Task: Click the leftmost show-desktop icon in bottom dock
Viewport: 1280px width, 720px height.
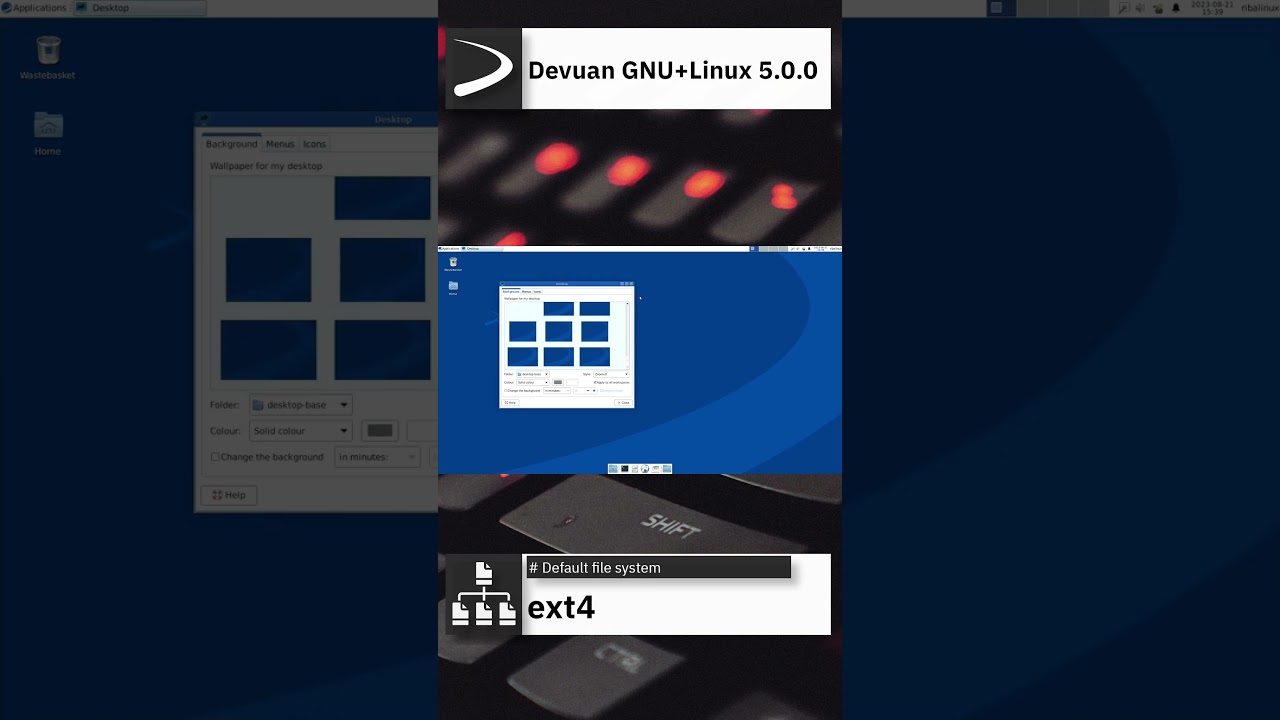Action: click(x=613, y=468)
